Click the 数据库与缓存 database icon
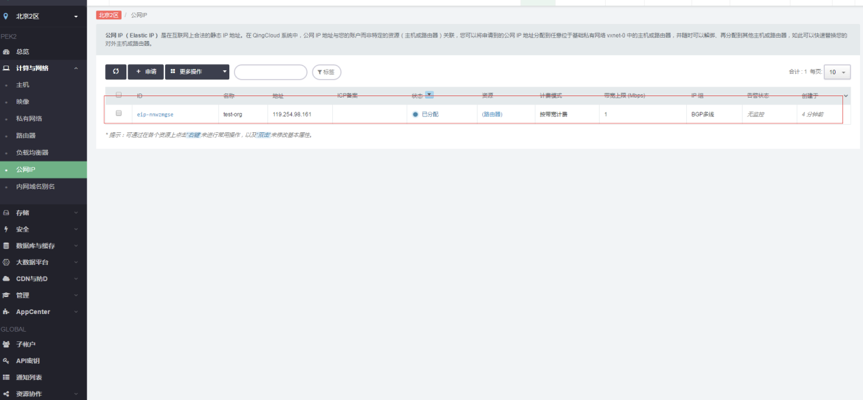Viewport: 863px width, 400px height. coord(7,245)
